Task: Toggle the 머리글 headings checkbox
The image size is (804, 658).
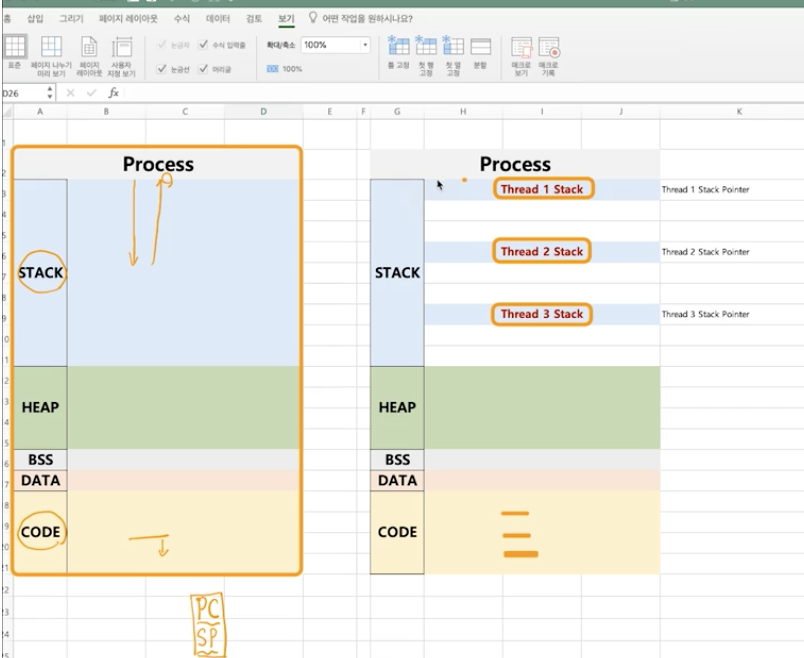Action: tap(204, 69)
